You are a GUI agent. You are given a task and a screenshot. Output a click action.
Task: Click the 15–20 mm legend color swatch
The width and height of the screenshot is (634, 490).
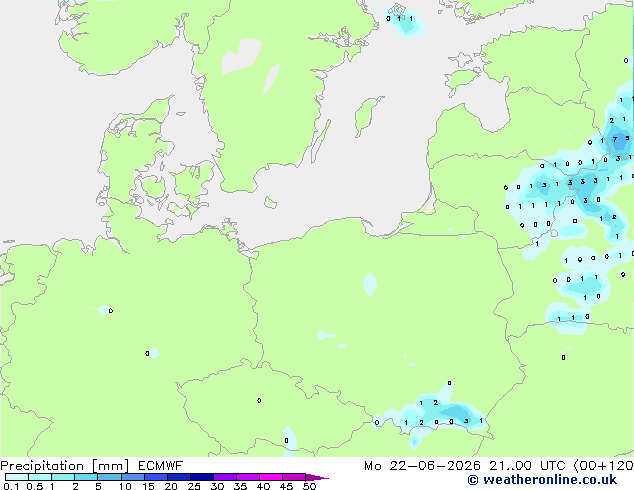[x=155, y=477]
